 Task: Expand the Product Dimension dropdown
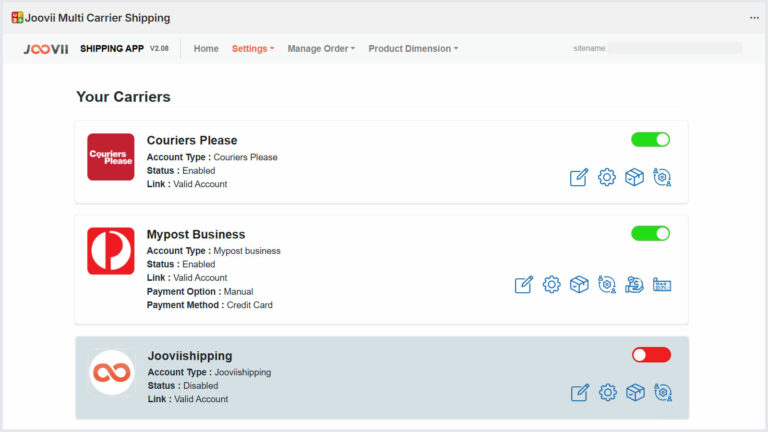(413, 48)
